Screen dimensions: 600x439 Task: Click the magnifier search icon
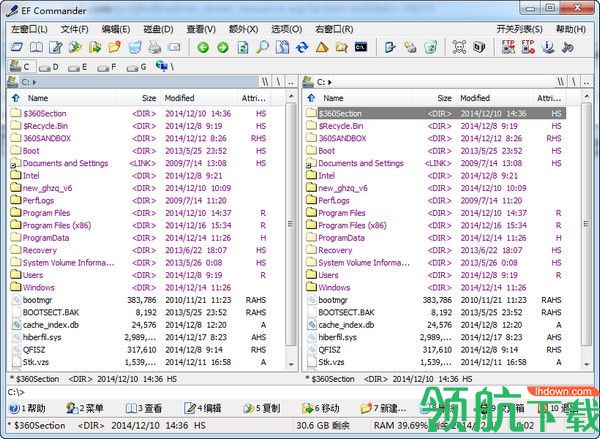262,47
